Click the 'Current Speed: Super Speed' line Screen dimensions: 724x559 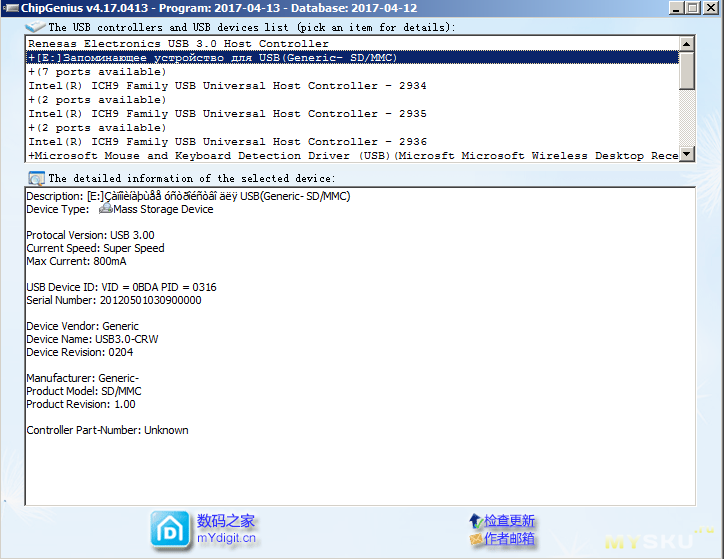coord(95,248)
